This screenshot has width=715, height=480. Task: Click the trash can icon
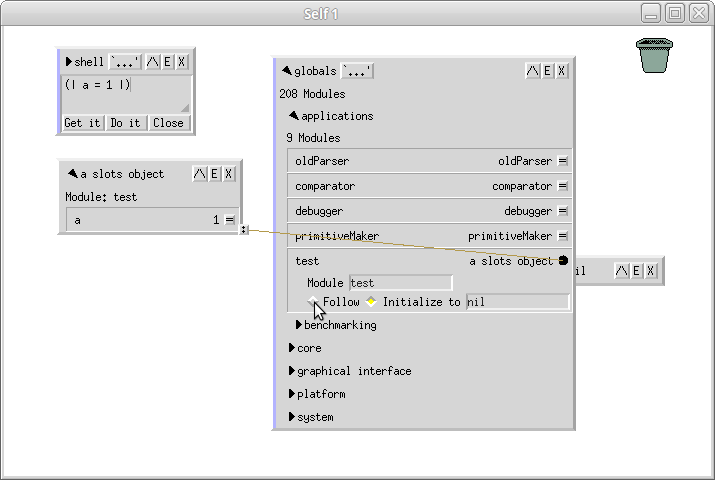click(654, 56)
